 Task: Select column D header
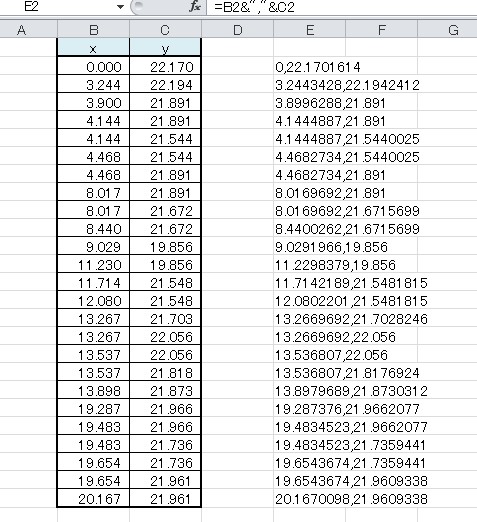(238, 30)
